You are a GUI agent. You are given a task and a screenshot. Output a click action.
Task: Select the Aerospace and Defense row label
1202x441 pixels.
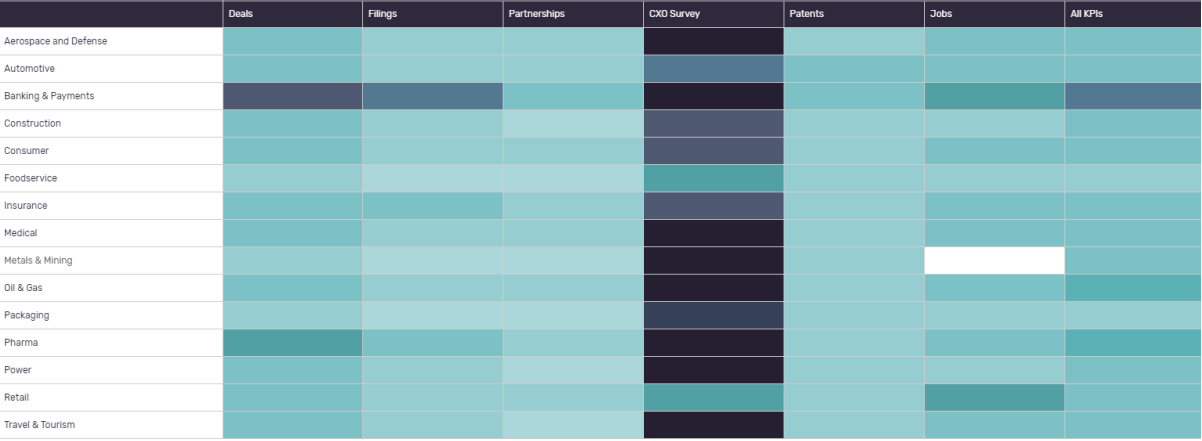56,41
